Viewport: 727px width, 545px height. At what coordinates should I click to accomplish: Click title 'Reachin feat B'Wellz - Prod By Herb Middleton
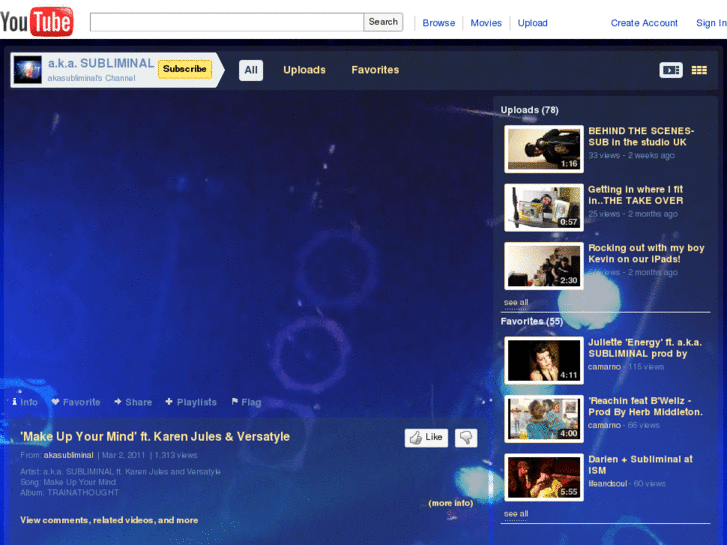[645, 406]
